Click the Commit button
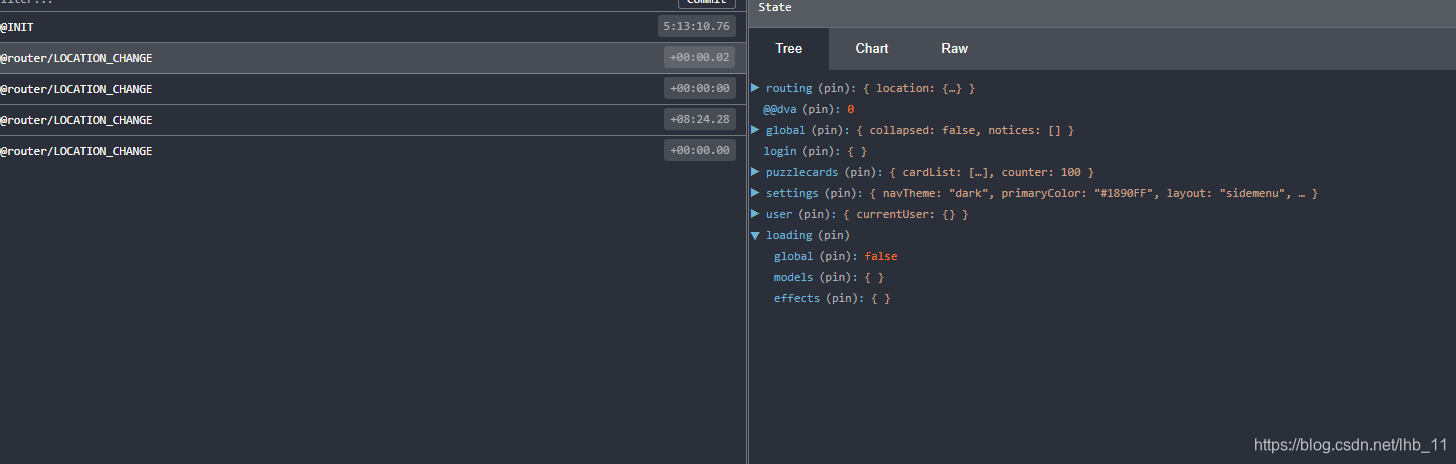The height and width of the screenshot is (464, 1456). [706, 3]
